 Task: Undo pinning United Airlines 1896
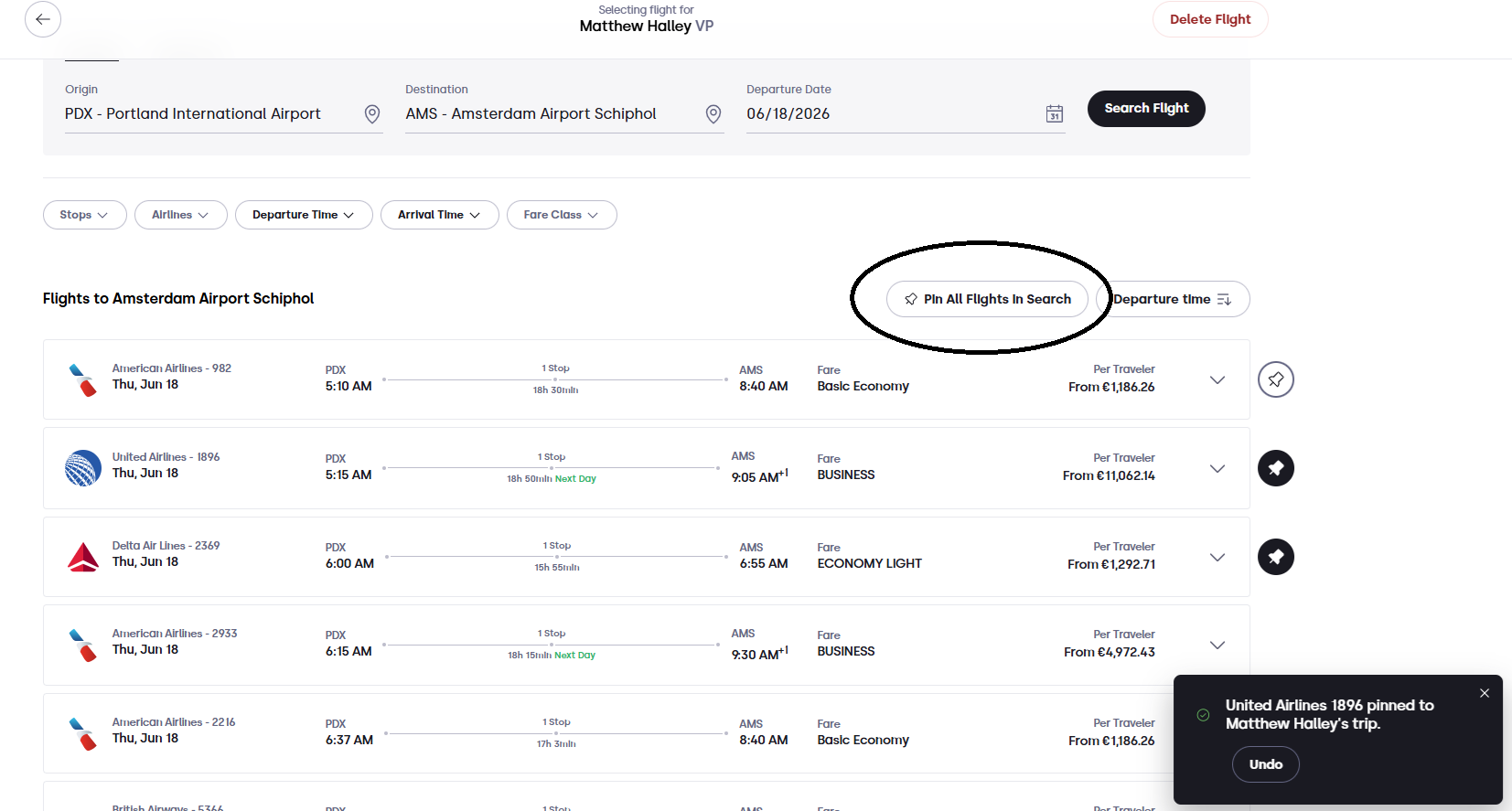pyautogui.click(x=1266, y=764)
